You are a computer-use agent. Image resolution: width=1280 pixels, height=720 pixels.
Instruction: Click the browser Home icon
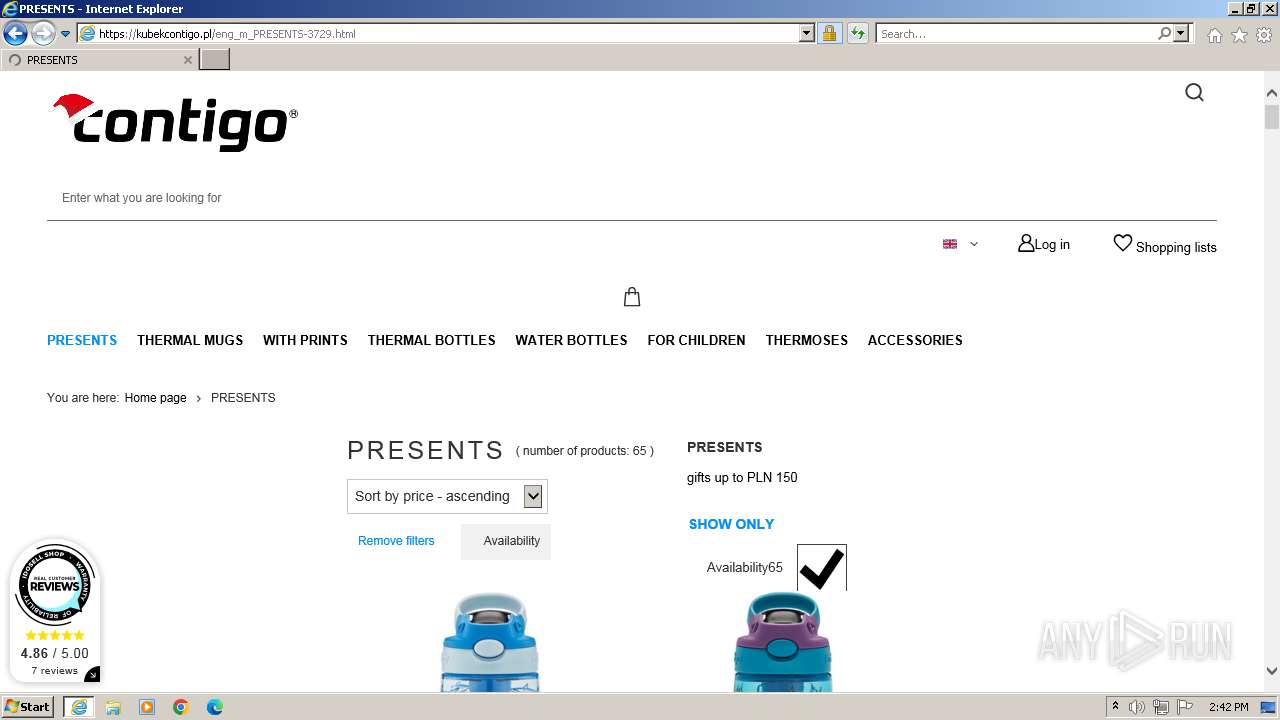[1214, 35]
